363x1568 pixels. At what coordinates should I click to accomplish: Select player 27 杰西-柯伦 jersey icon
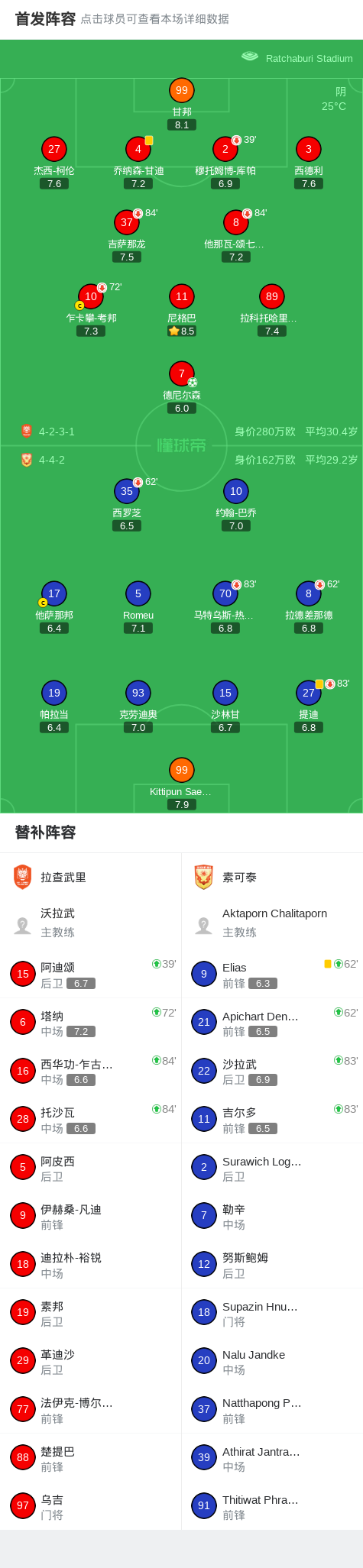[x=53, y=149]
